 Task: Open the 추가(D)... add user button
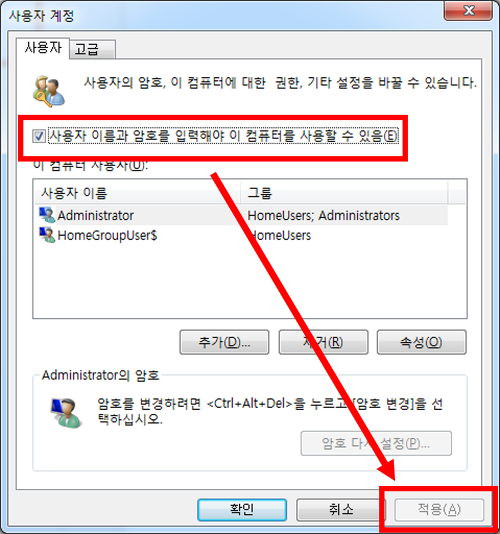224,342
